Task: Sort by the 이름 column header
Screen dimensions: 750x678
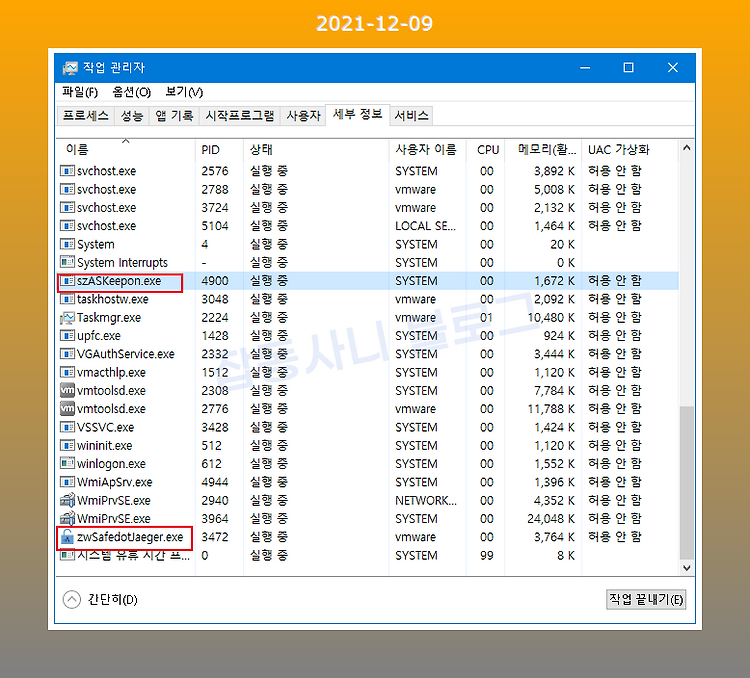Action: click(x=126, y=150)
